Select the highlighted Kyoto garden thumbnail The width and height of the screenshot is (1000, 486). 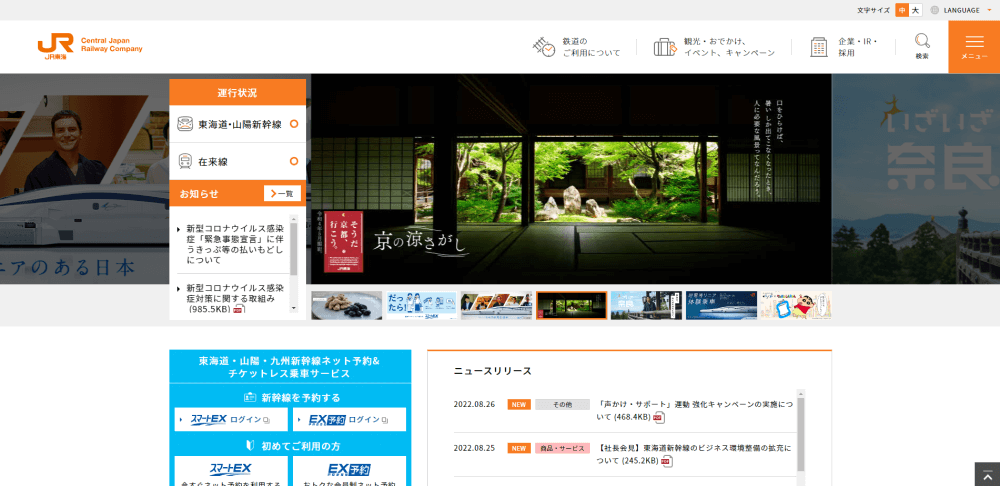point(571,306)
